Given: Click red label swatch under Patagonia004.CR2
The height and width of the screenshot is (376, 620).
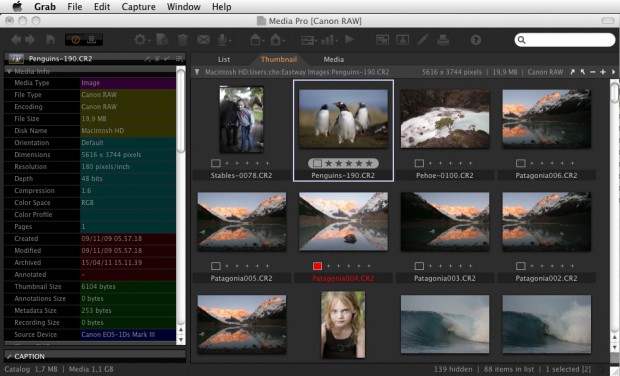Looking at the screenshot, I should (317, 266).
